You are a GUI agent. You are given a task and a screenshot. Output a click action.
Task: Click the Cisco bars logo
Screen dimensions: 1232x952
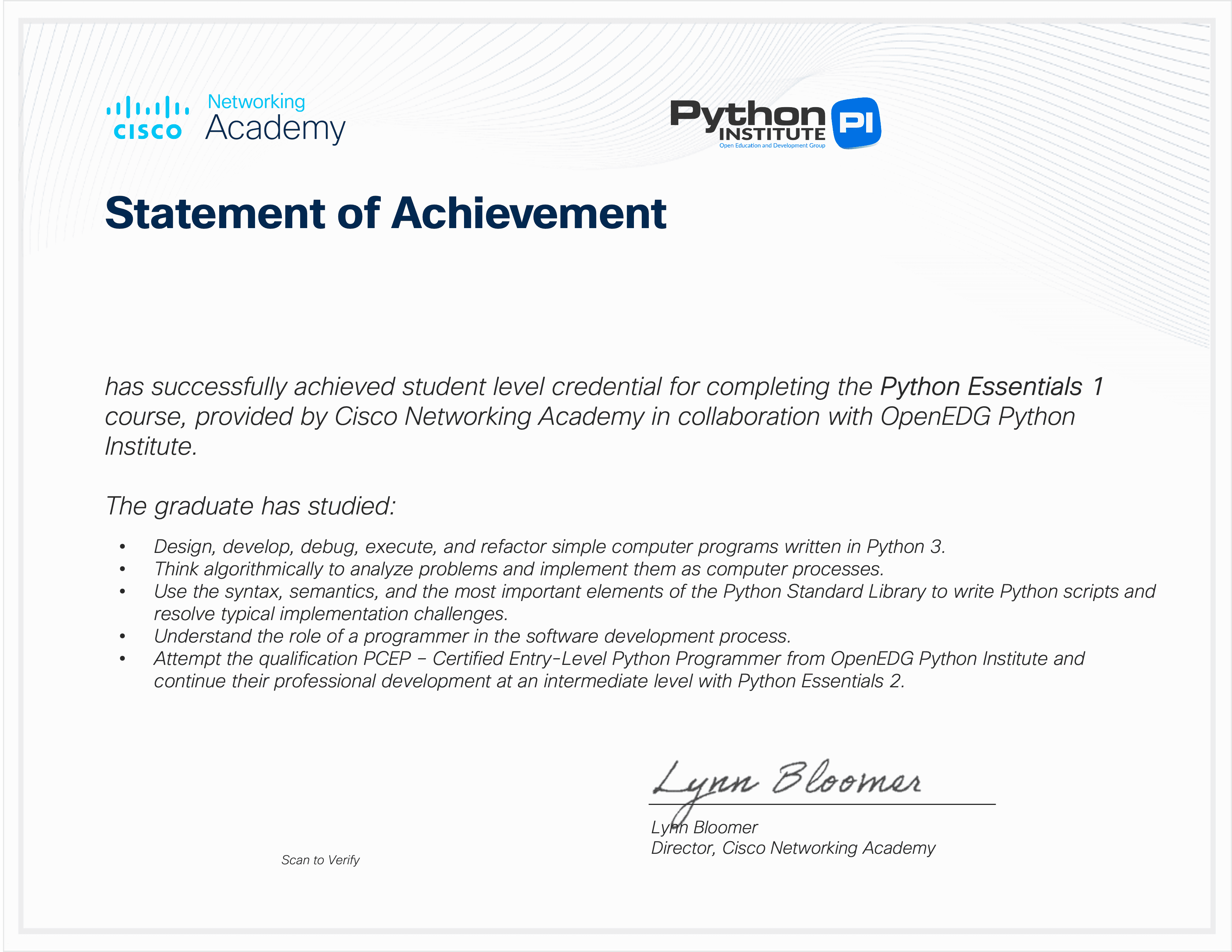coord(148,118)
